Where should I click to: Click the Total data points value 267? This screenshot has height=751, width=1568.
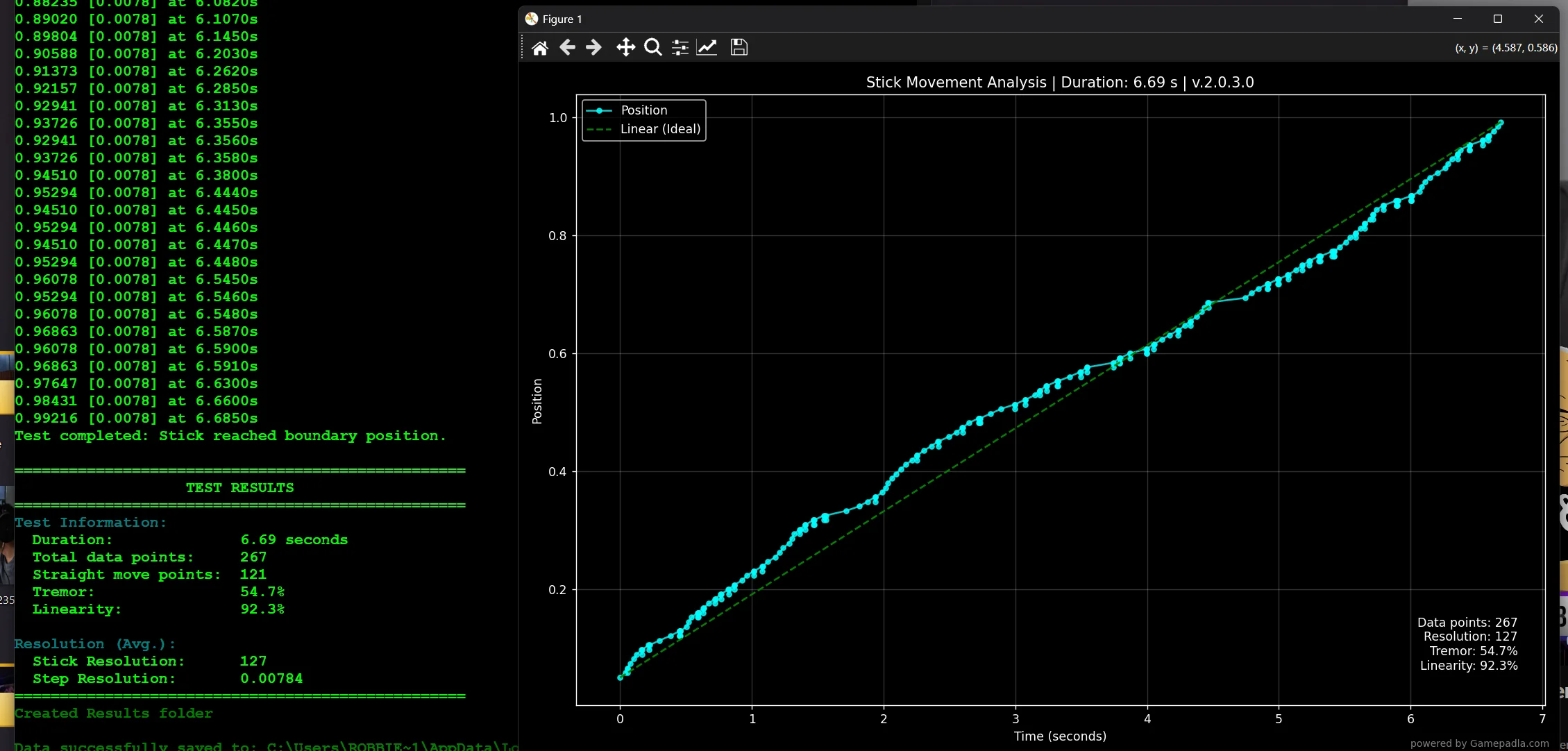[x=253, y=557]
